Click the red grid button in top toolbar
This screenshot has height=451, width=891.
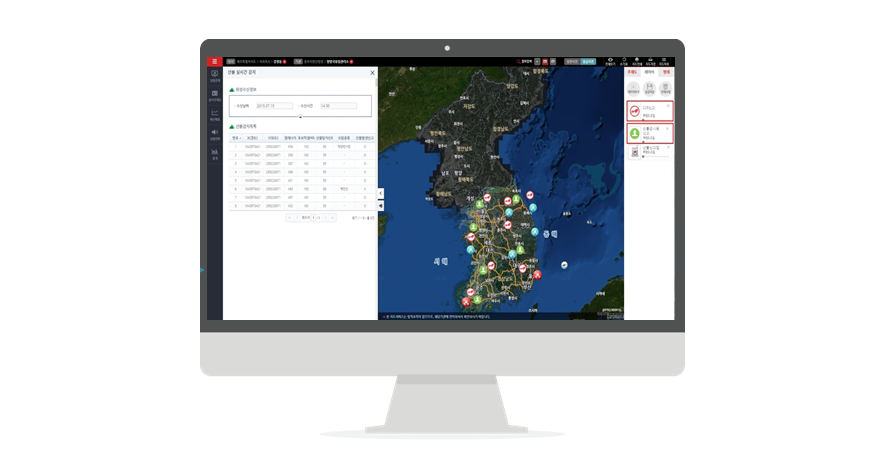click(x=545, y=61)
